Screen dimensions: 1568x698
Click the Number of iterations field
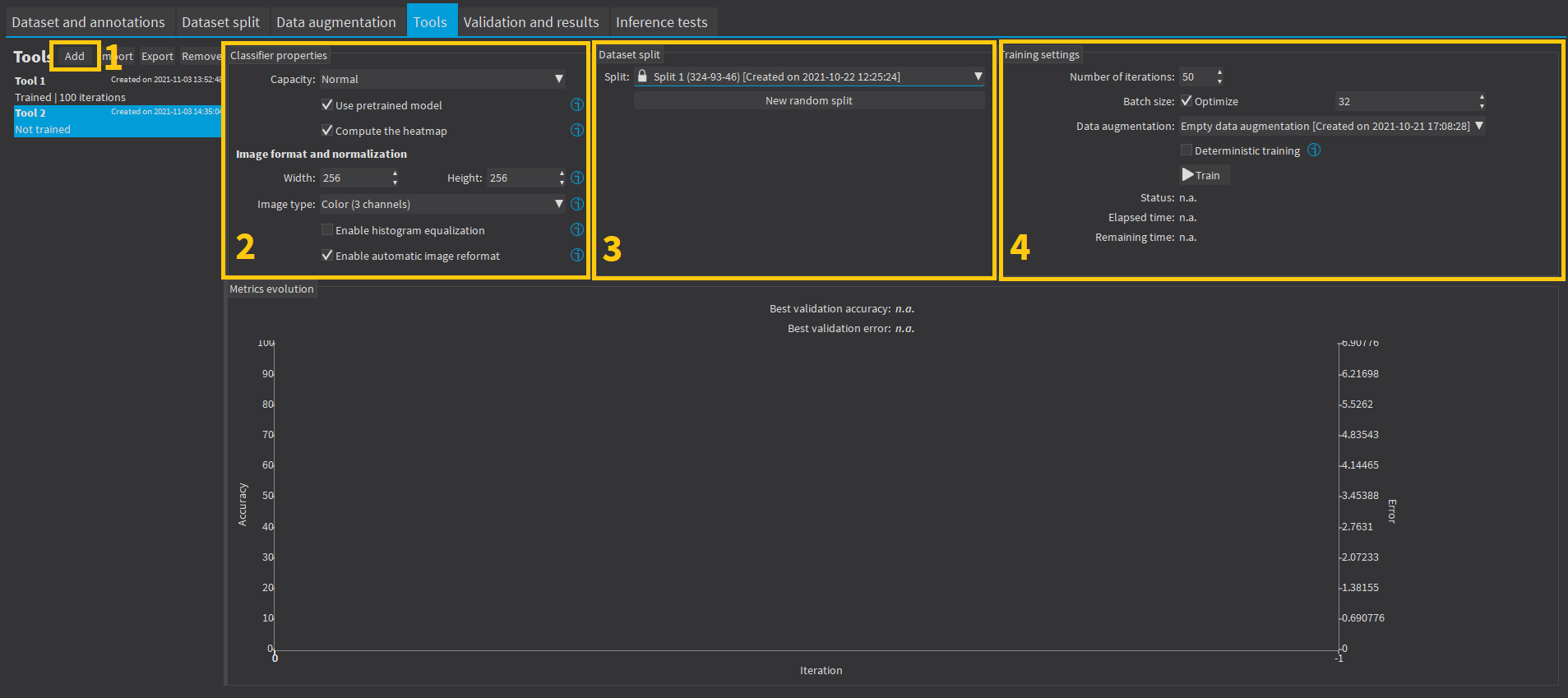tap(1201, 76)
